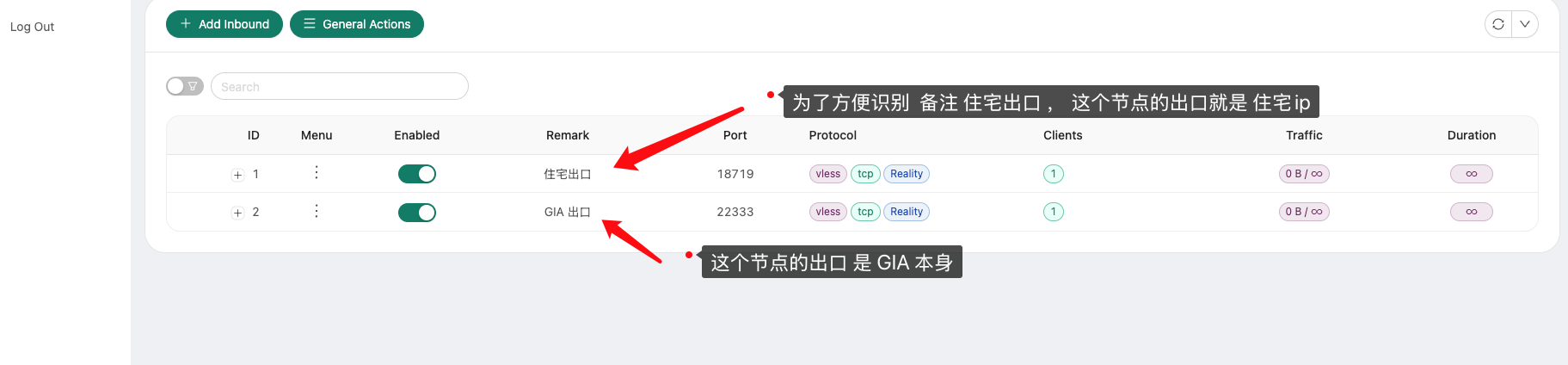The width and height of the screenshot is (1568, 365).
Task: Toggle the filter switch beside Search
Action: (185, 86)
